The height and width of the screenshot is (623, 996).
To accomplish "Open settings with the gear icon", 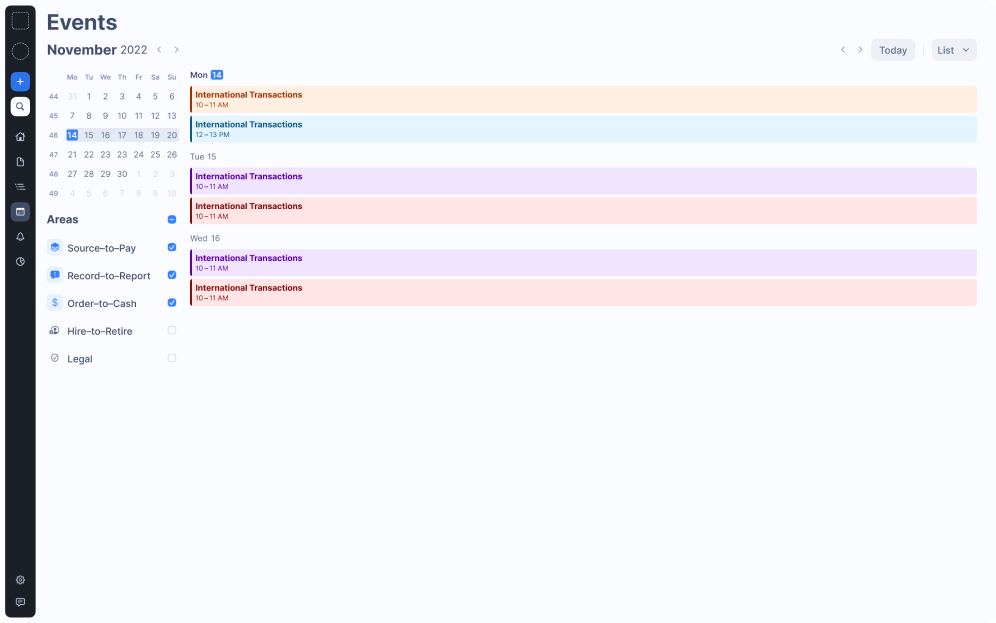I will pyautogui.click(x=20, y=580).
